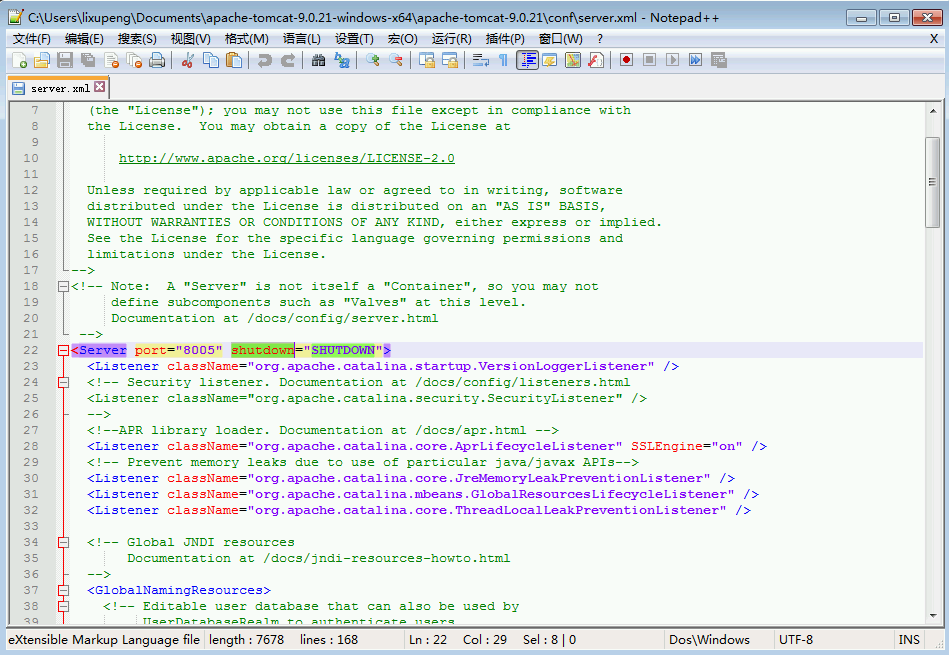Click the Redo arrow icon
The height and width of the screenshot is (655, 949).
[287, 60]
